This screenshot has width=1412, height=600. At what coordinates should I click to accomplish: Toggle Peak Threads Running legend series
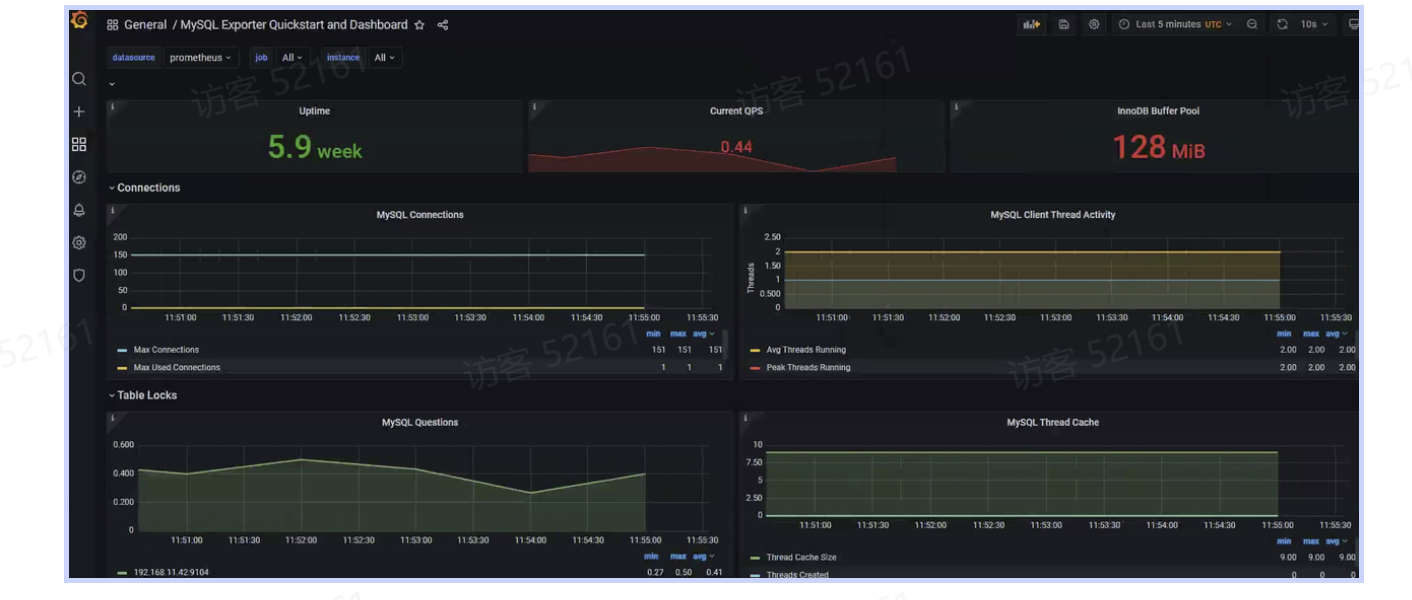click(x=808, y=368)
